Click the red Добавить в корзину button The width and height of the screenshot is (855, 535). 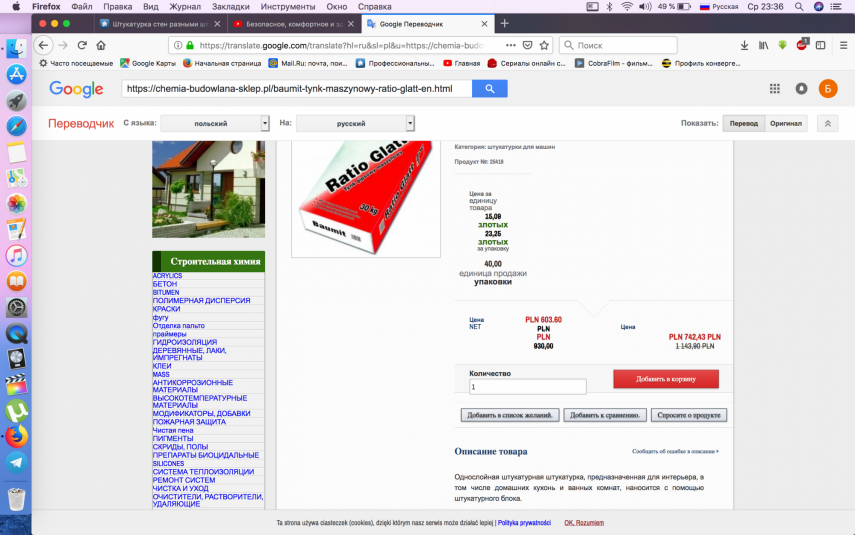pyautogui.click(x=665, y=379)
